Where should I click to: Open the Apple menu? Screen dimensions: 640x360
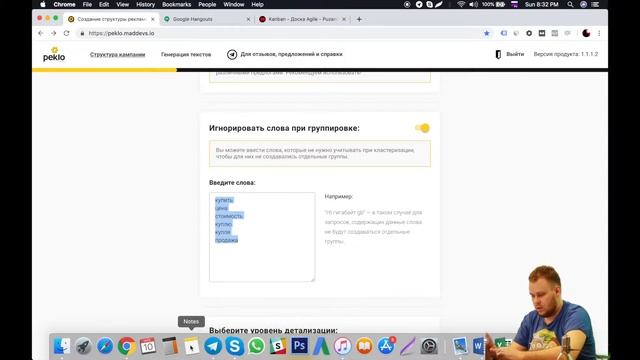(x=43, y=4)
